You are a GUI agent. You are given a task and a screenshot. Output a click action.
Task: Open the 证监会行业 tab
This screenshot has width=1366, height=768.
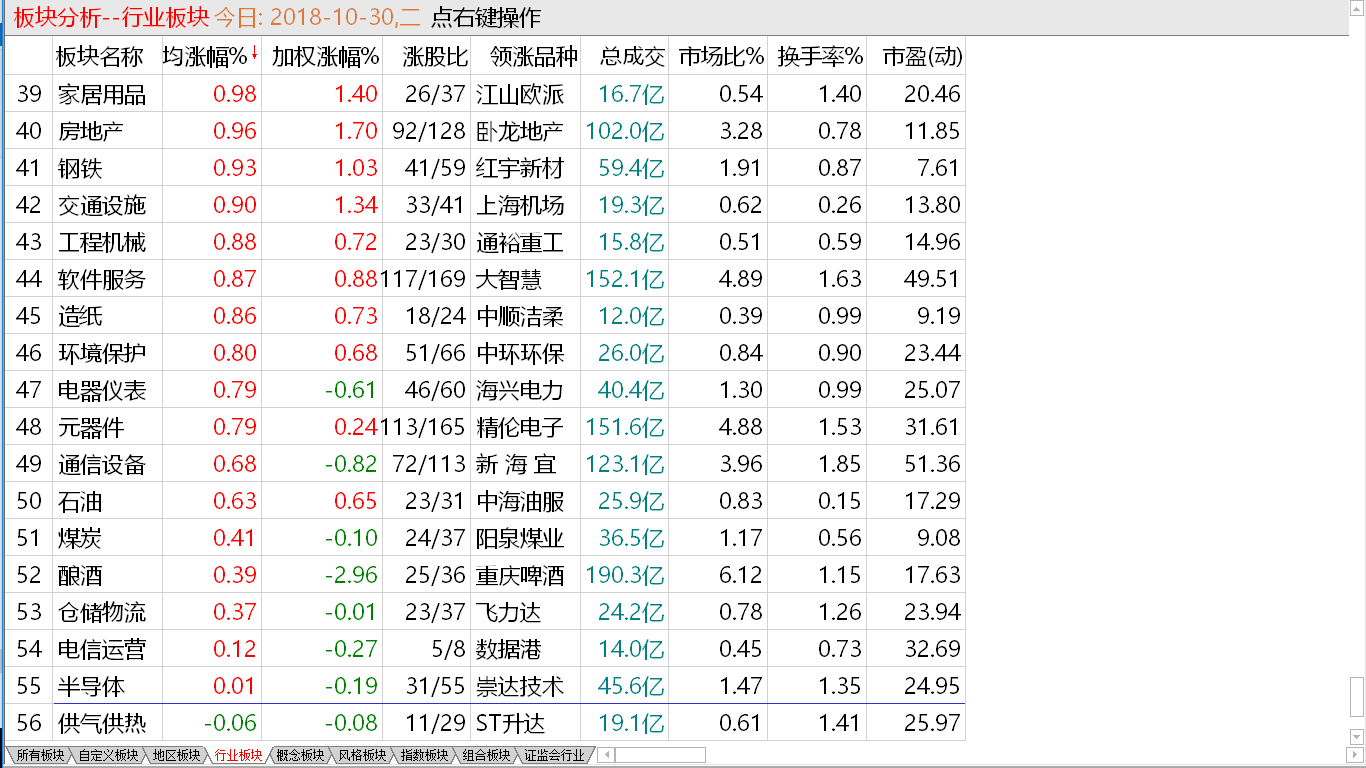pos(554,755)
